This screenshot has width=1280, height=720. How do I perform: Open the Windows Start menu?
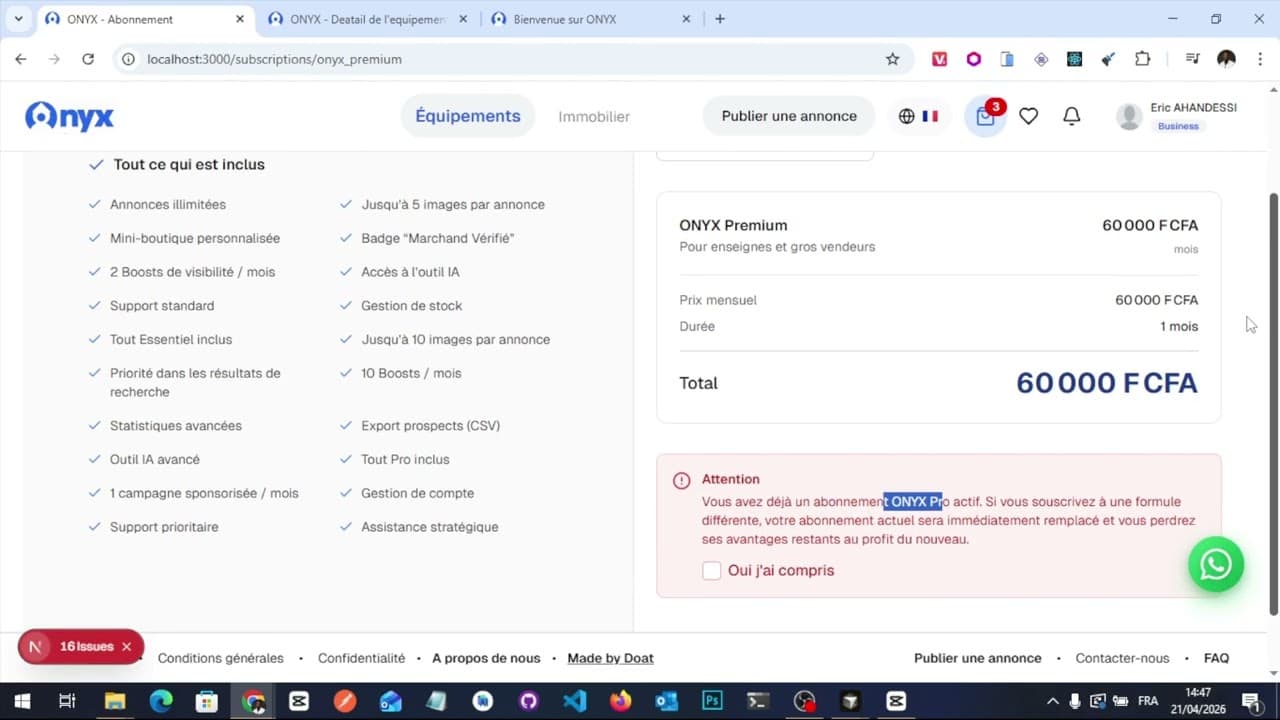(x=21, y=701)
